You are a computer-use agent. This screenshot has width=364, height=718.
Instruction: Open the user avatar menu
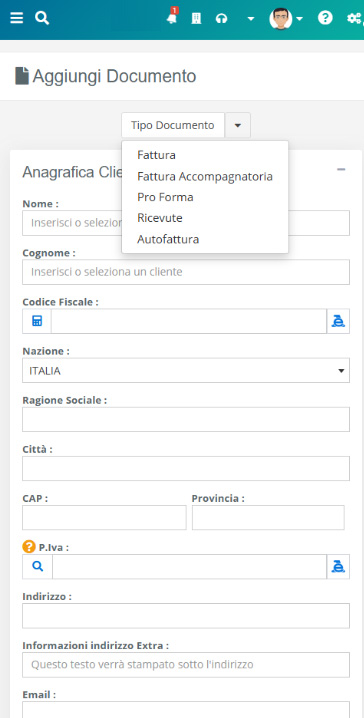286,19
